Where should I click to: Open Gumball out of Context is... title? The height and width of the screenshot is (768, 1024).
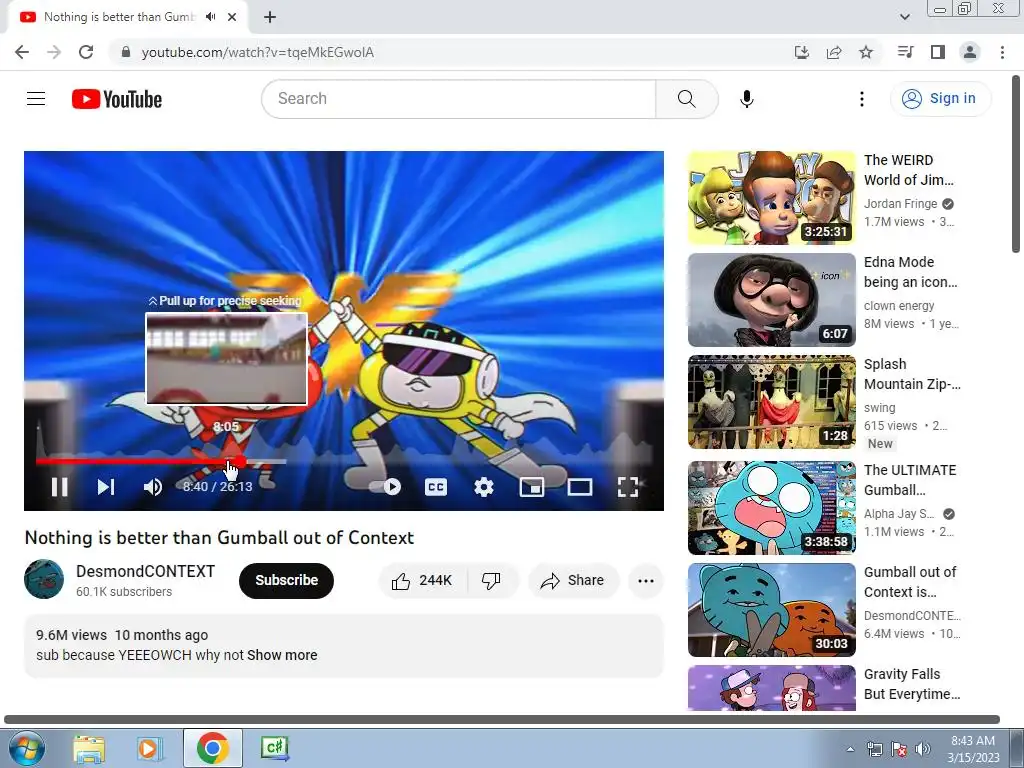910,582
